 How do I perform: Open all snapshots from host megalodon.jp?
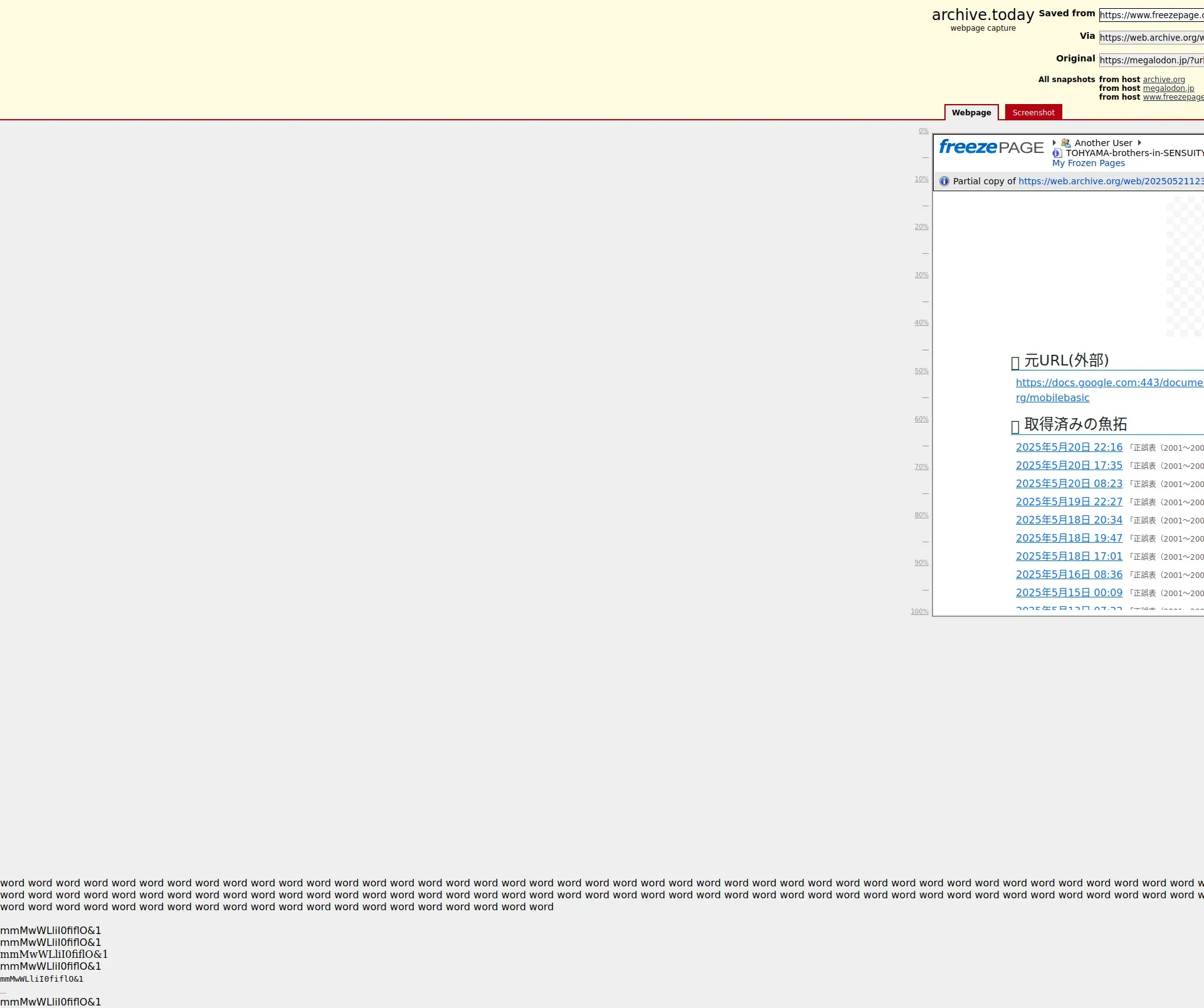pyautogui.click(x=1168, y=88)
